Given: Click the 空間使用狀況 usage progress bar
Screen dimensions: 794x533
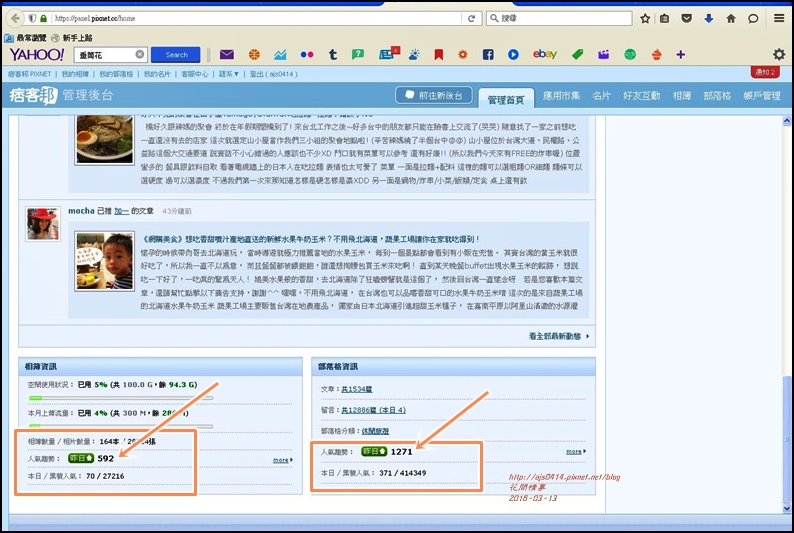Looking at the screenshot, I should click(121, 398).
